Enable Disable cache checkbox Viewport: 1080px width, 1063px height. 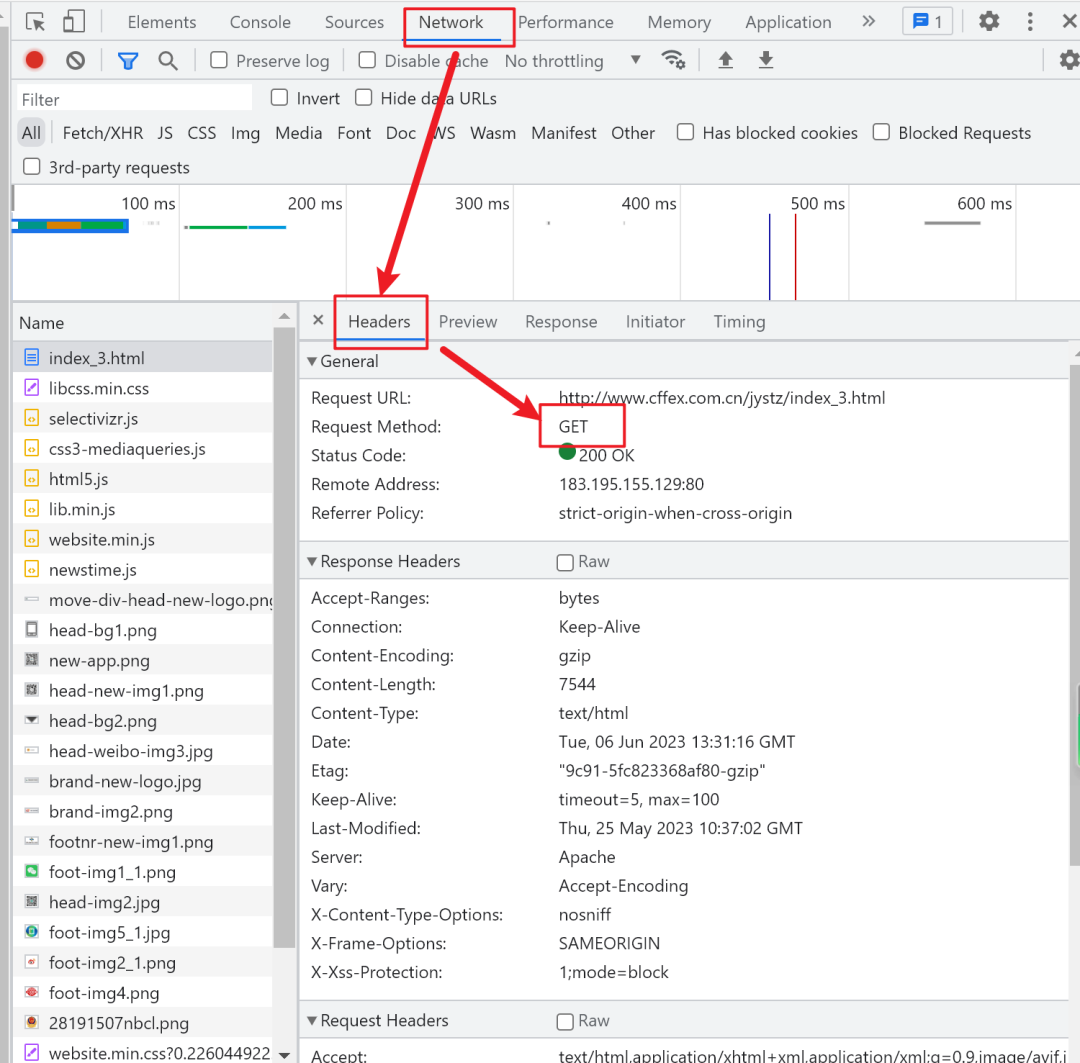pos(367,61)
